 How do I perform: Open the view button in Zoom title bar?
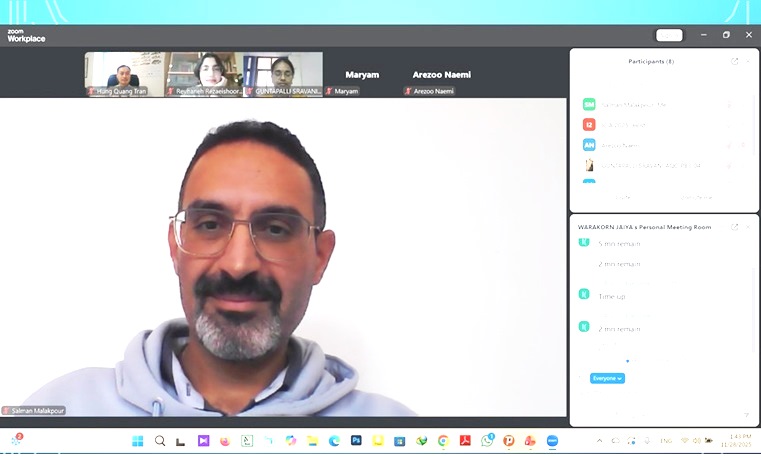[669, 35]
